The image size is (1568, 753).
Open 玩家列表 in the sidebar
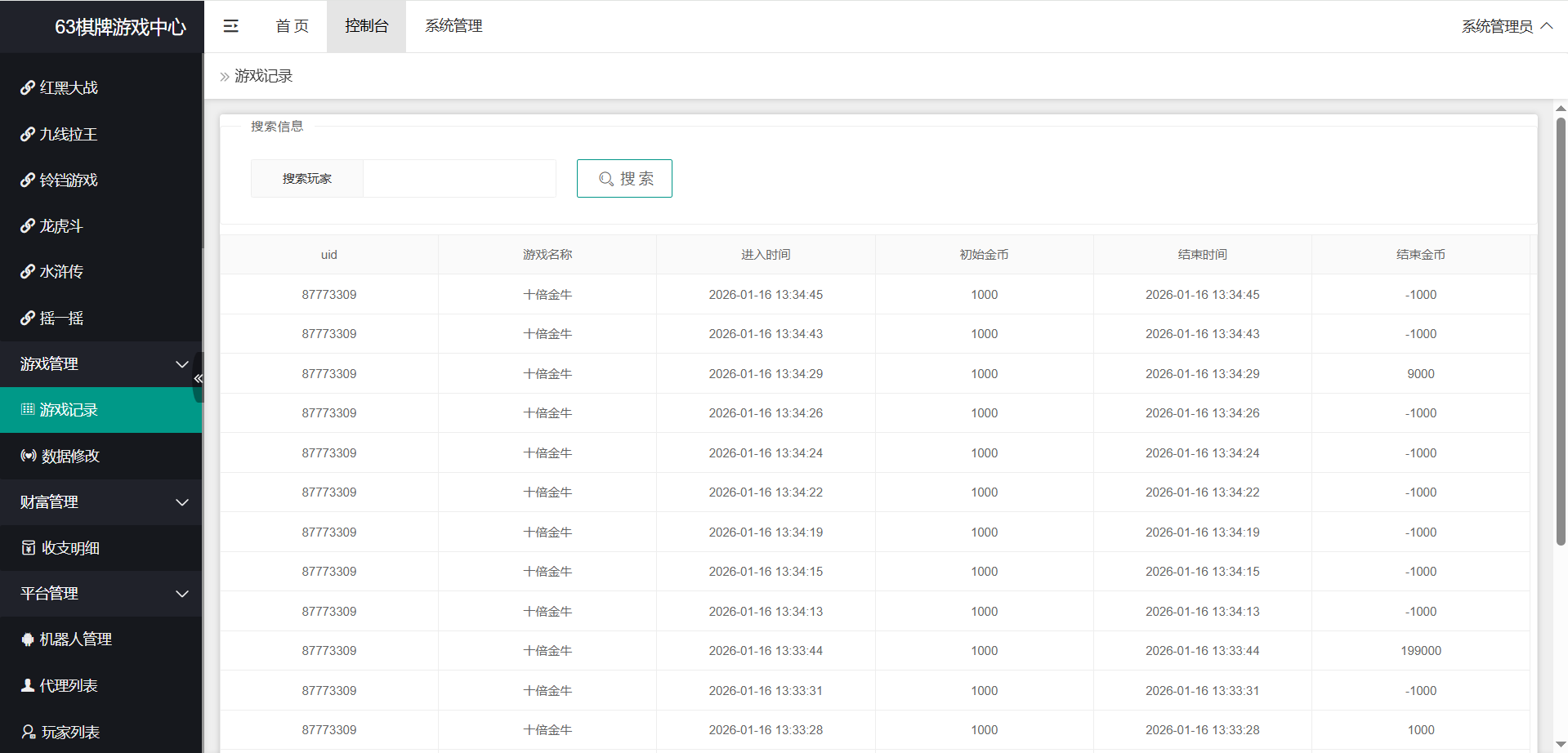70,732
